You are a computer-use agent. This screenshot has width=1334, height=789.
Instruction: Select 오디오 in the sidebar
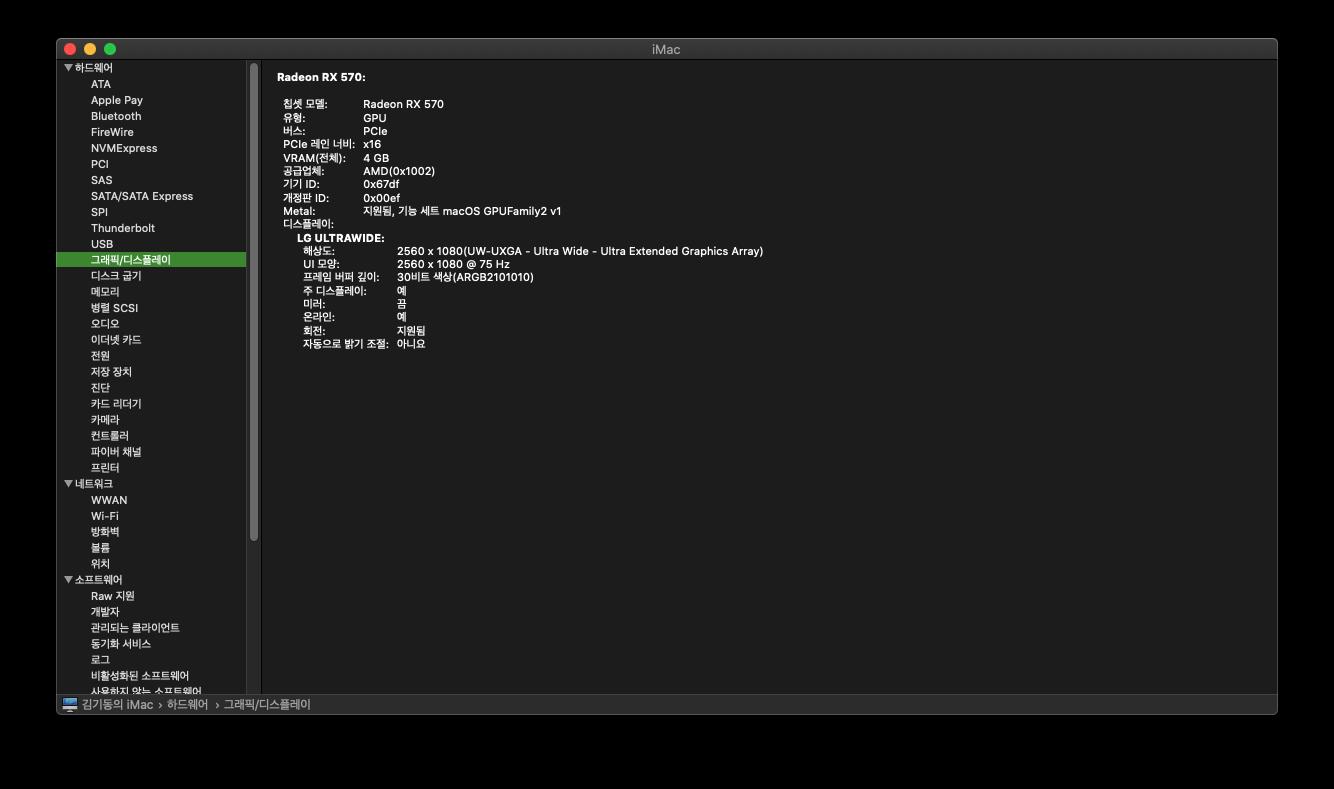[x=105, y=324]
